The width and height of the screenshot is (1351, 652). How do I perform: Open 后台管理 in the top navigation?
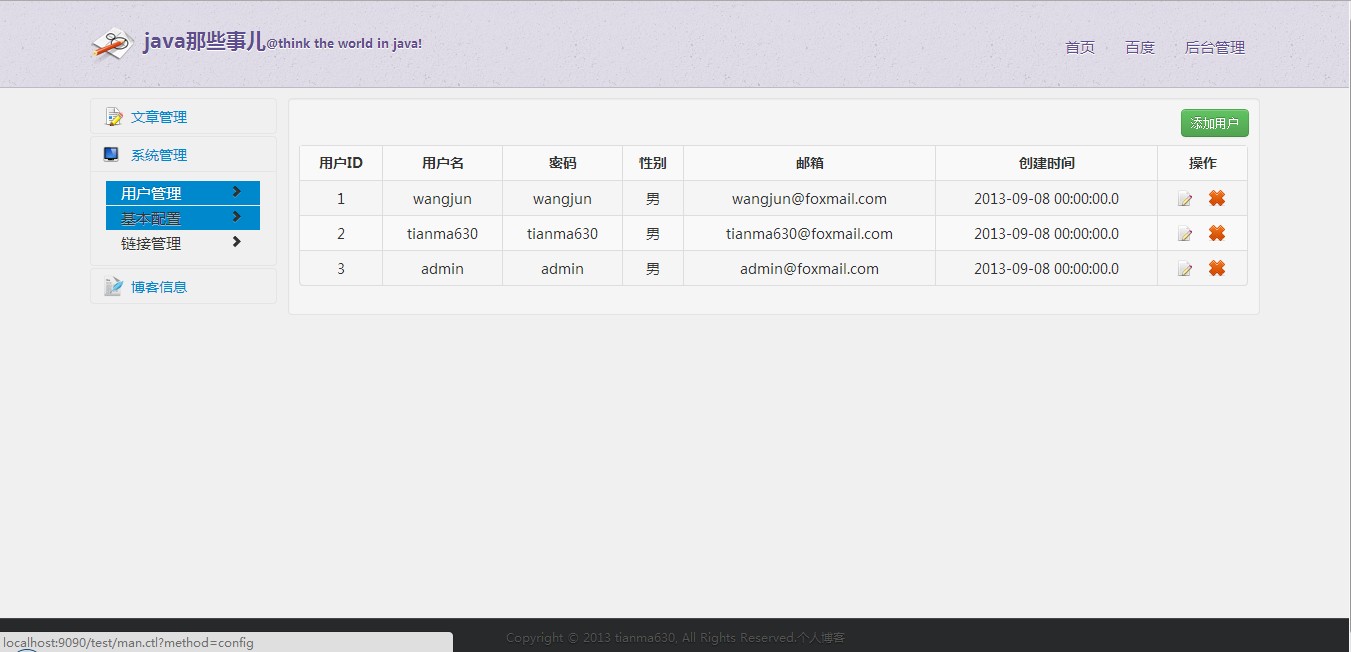tap(1215, 47)
